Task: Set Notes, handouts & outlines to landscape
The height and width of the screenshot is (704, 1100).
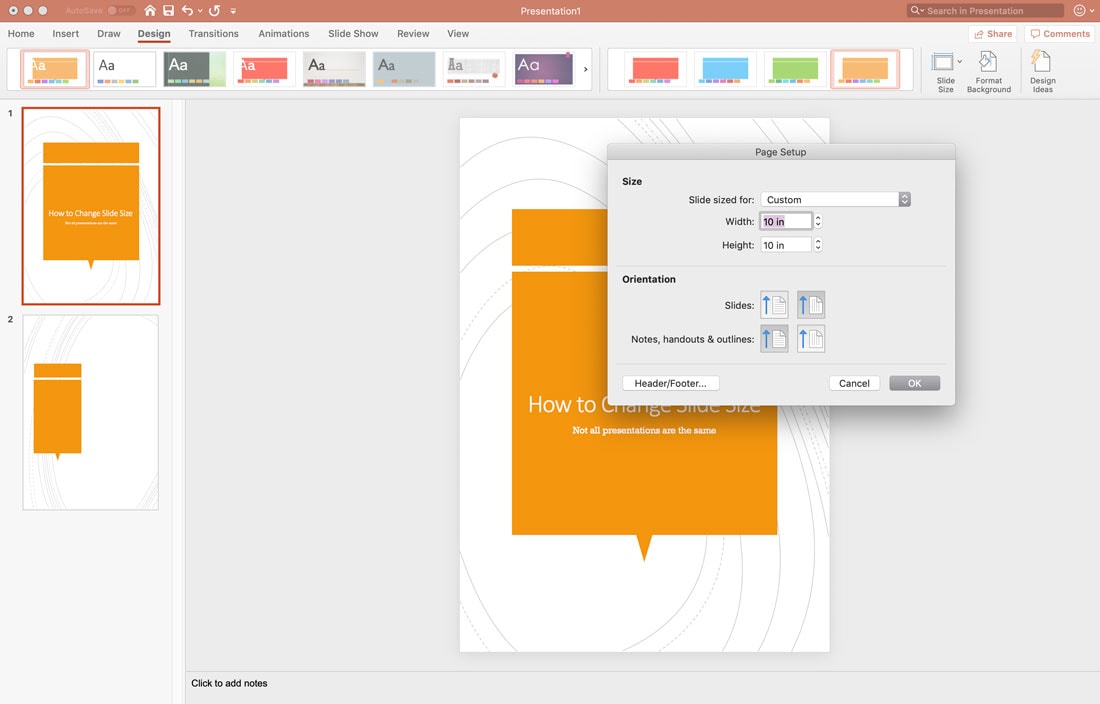Action: 811,338
